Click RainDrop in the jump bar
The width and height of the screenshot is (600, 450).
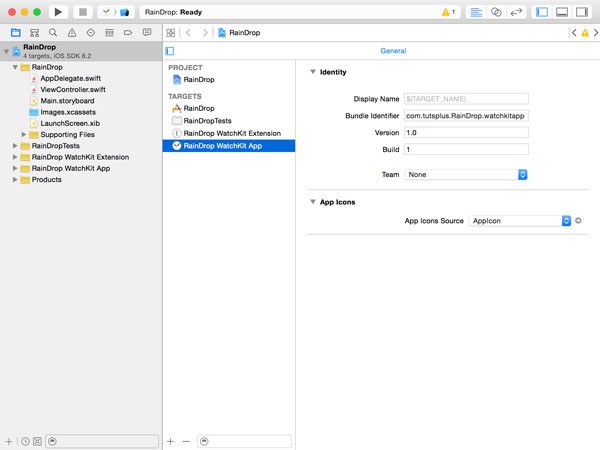pyautogui.click(x=239, y=33)
